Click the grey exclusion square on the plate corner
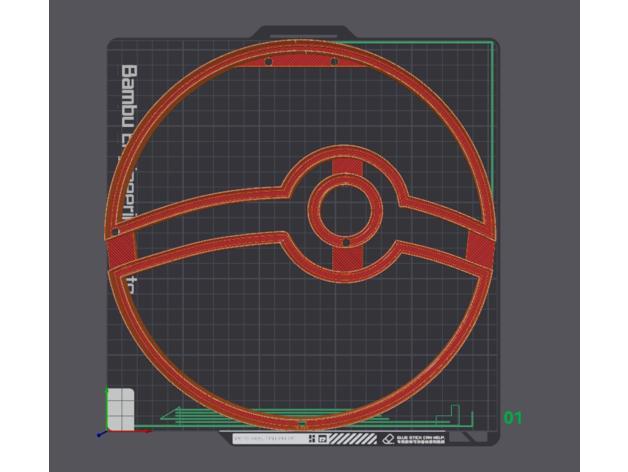 (x=120, y=409)
